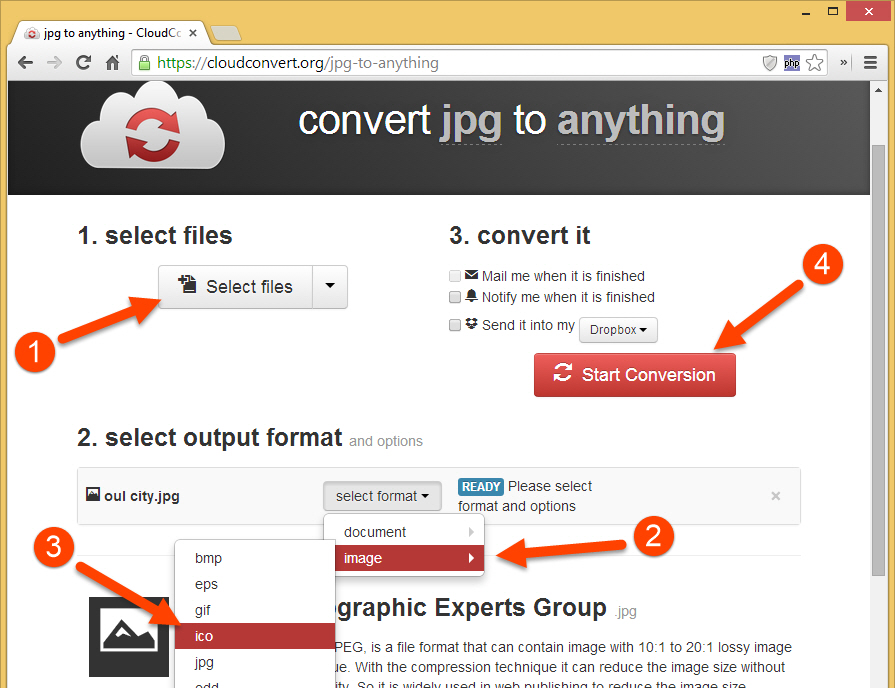Screen dimensions: 895x688
Task: Click the padlock icon in the address bar
Action: coord(145,62)
